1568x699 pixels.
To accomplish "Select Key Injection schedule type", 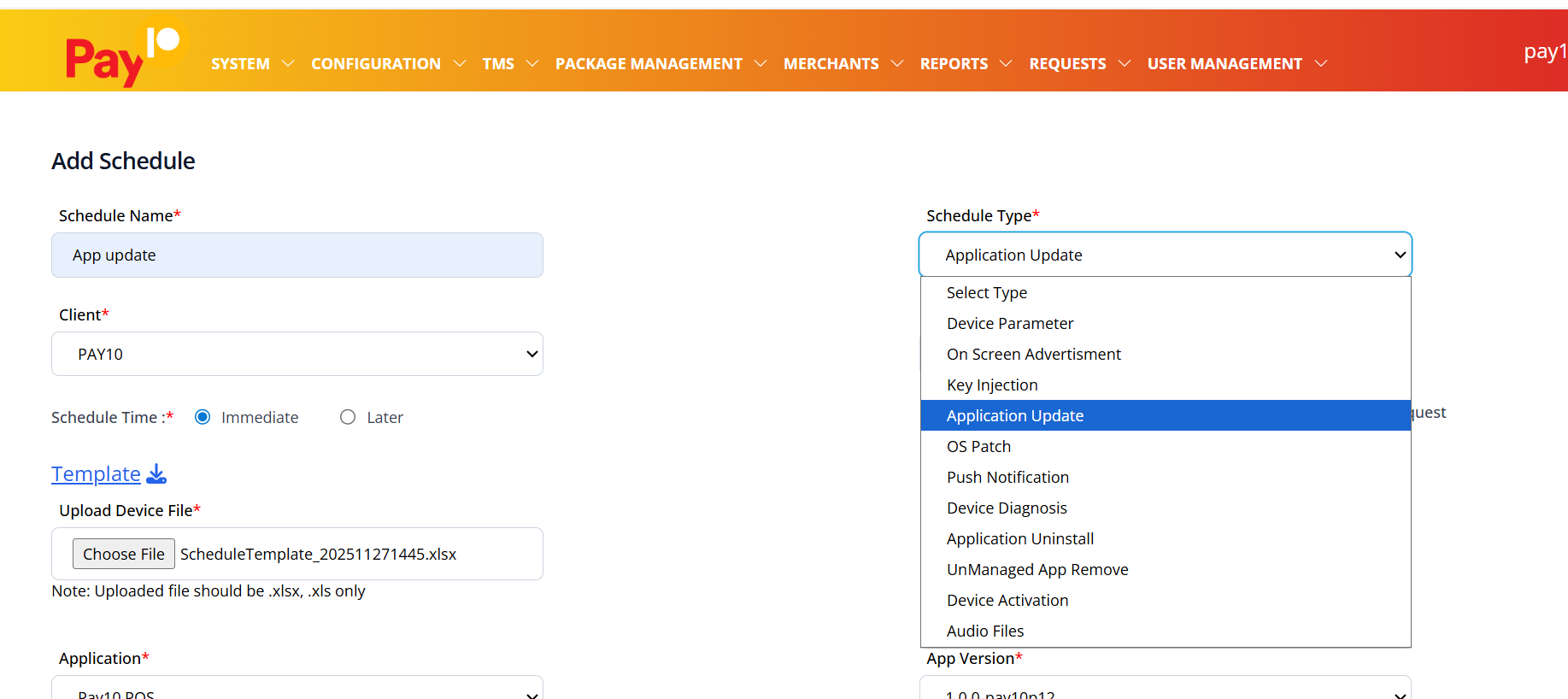I will (x=992, y=385).
